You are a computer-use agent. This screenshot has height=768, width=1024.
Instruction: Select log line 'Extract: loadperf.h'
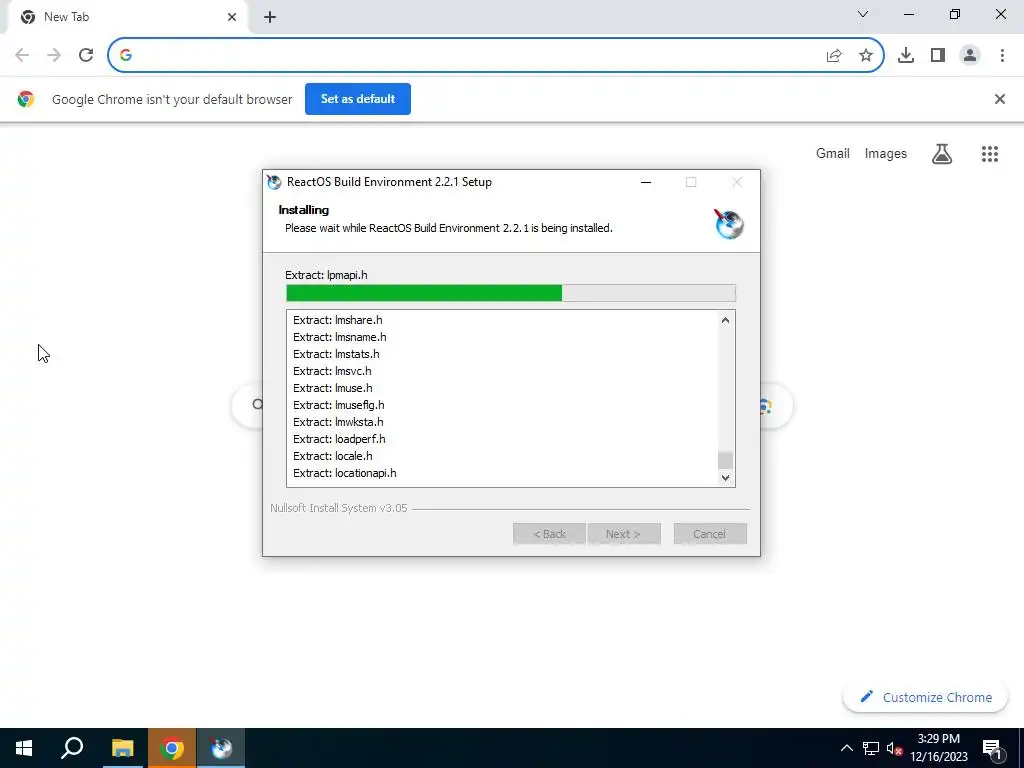339,439
